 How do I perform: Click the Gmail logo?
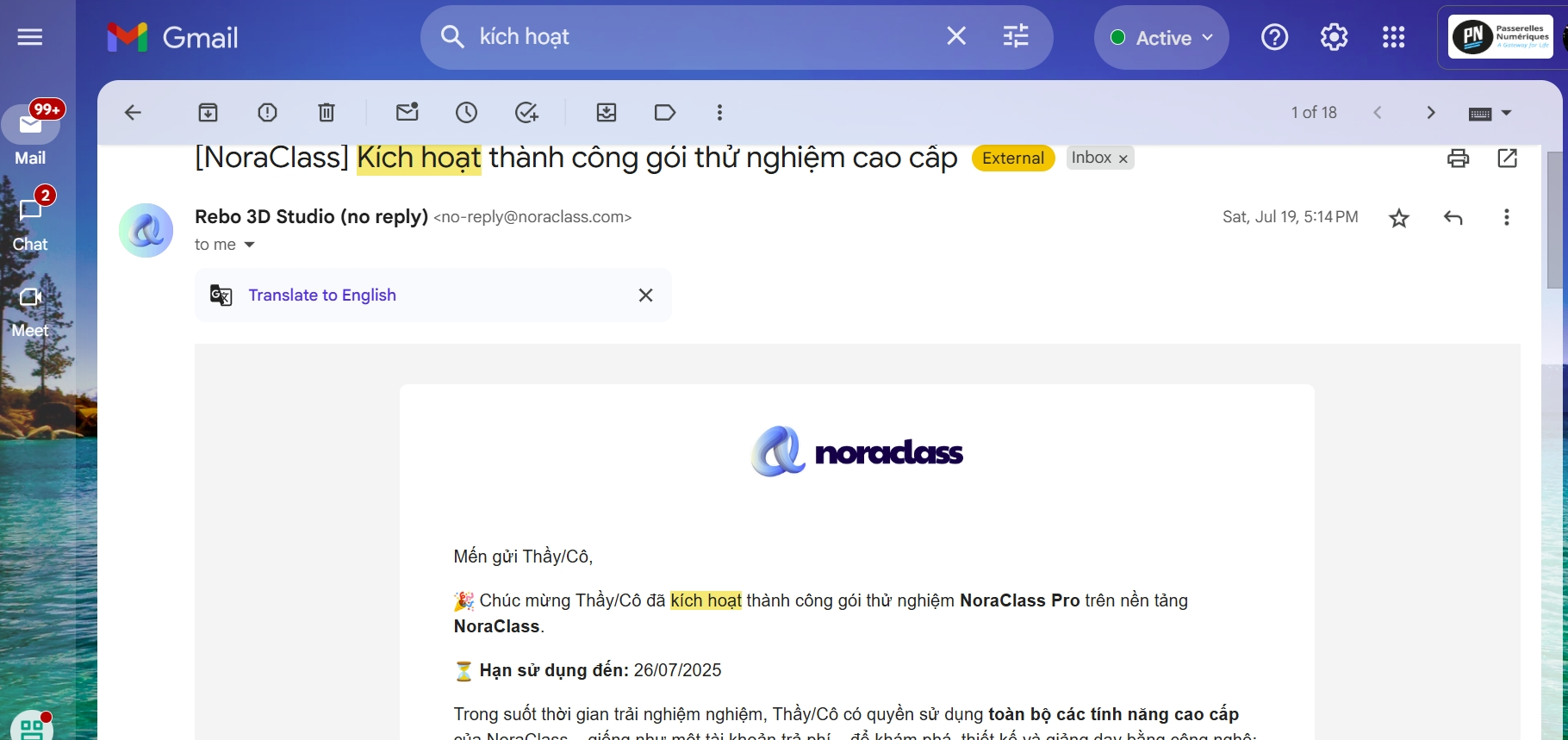point(172,37)
